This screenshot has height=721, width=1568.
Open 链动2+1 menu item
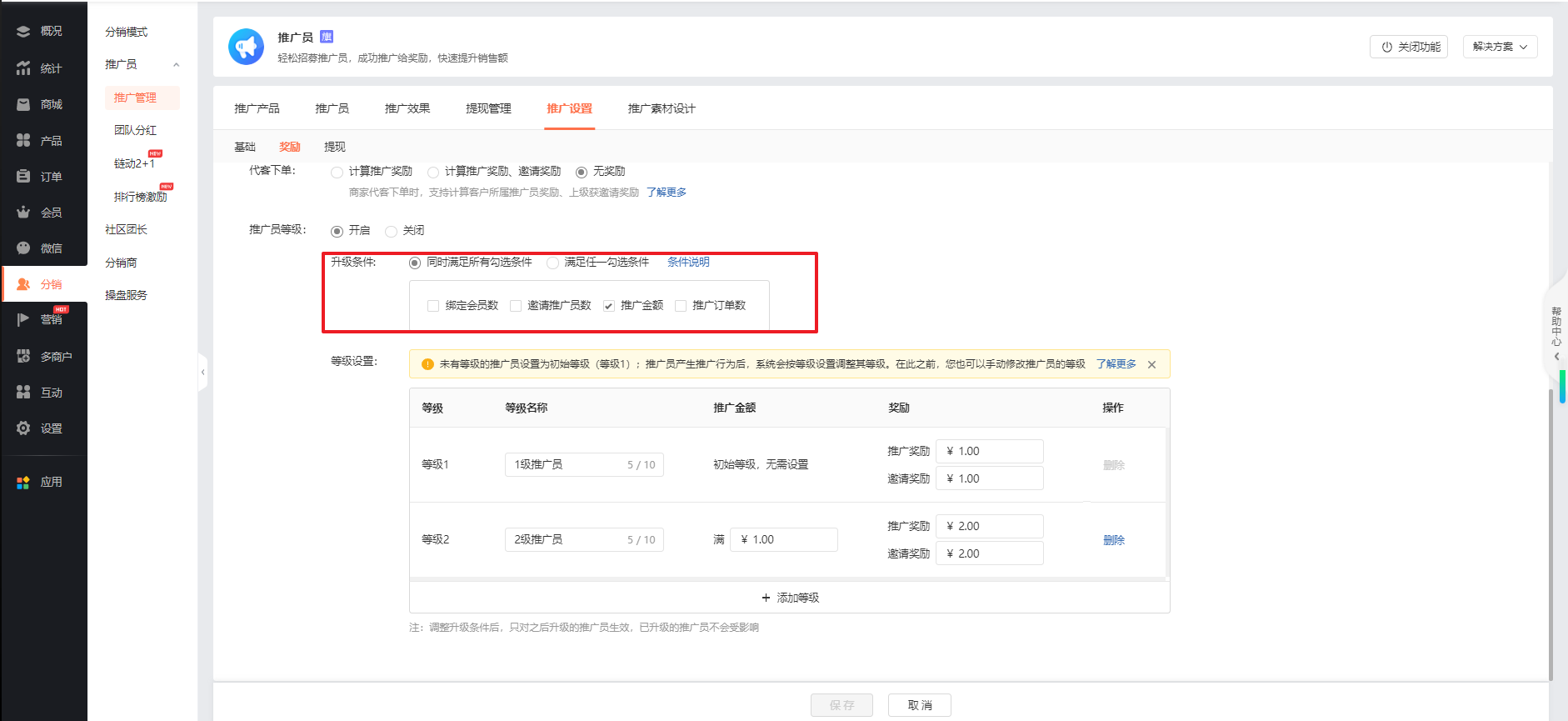pos(135,163)
